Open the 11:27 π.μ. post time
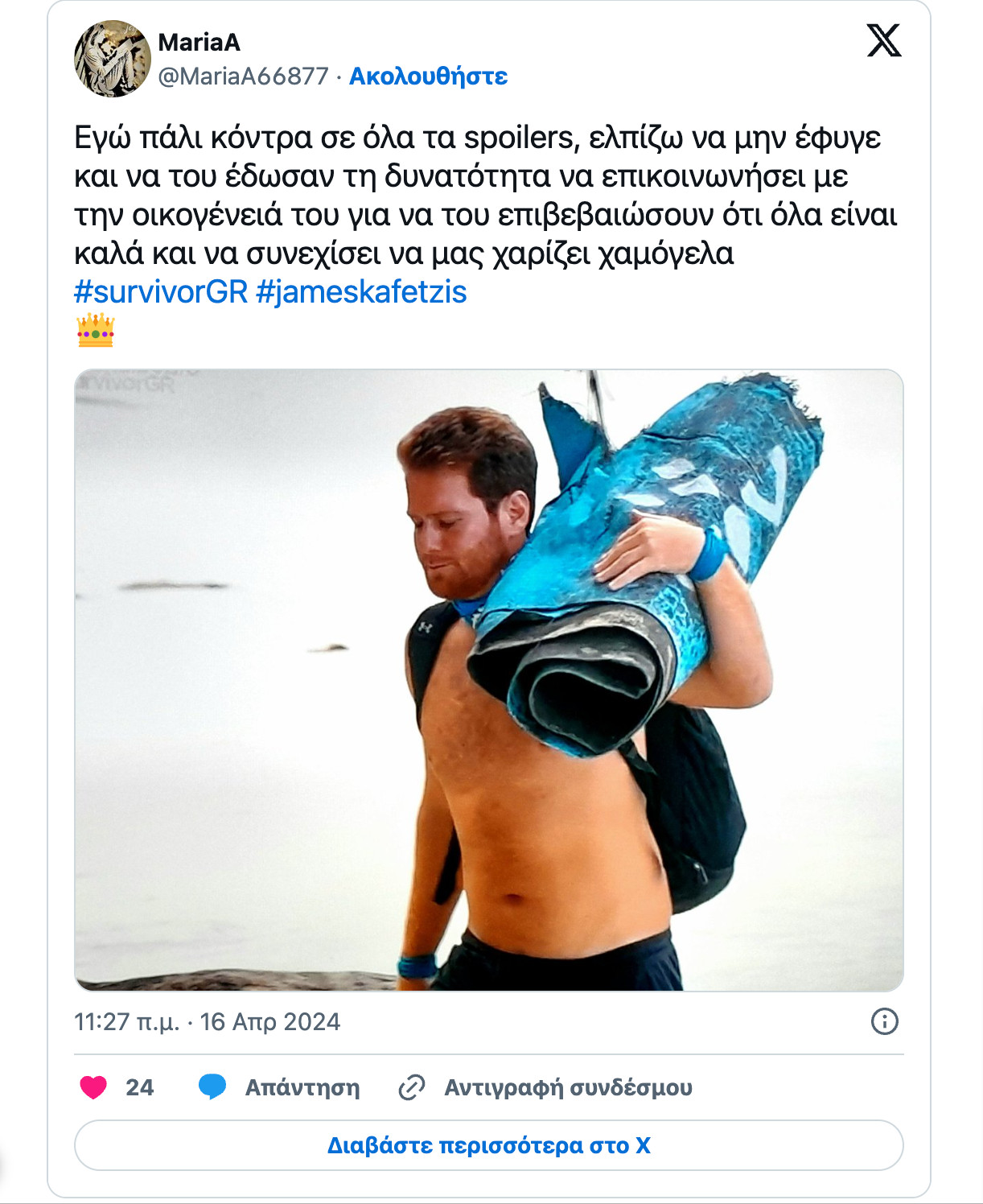 (126, 1021)
